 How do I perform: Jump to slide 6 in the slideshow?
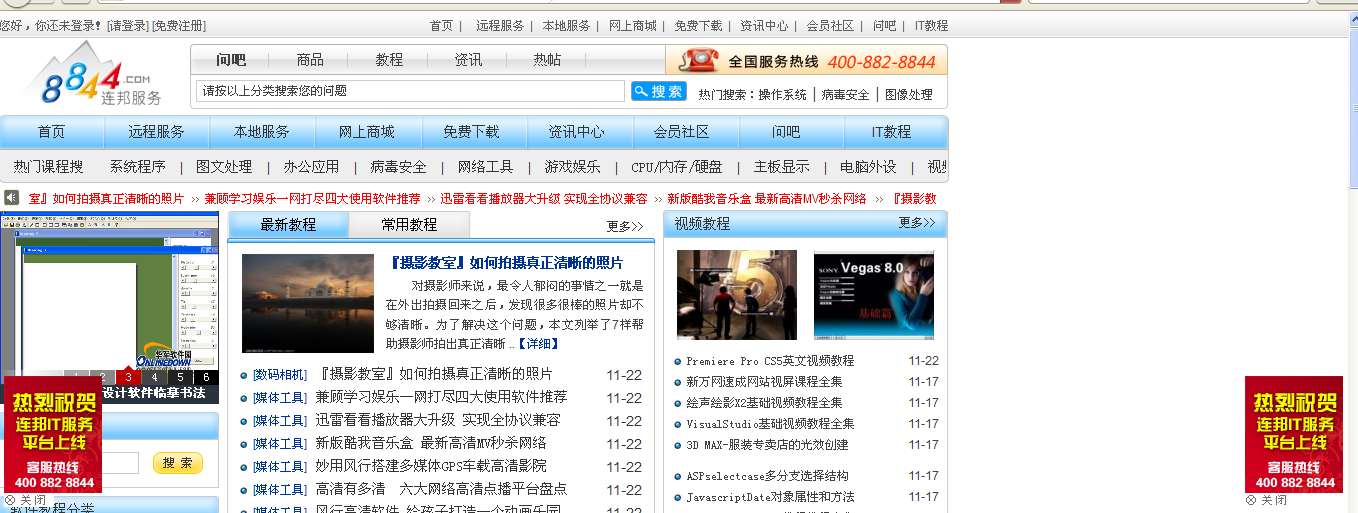pos(206,377)
